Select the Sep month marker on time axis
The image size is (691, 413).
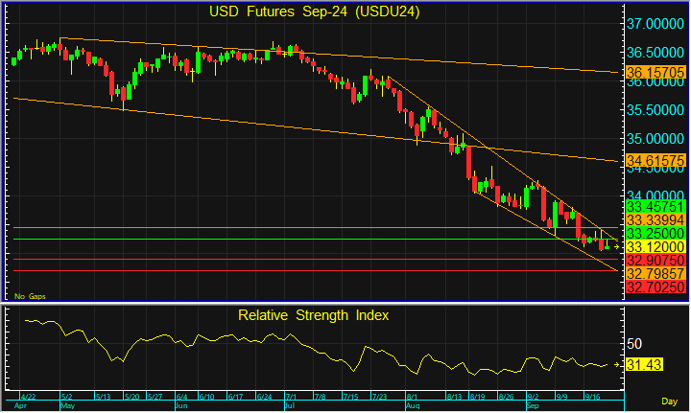click(533, 407)
